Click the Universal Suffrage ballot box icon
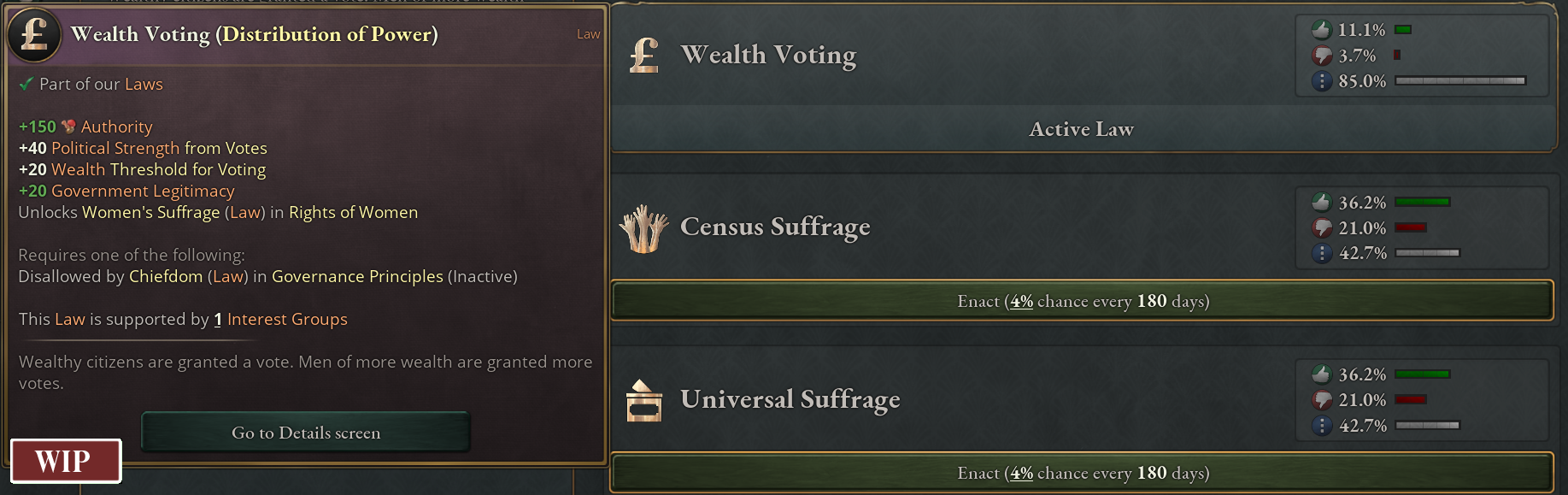This screenshot has height=495, width=1568. [x=643, y=400]
